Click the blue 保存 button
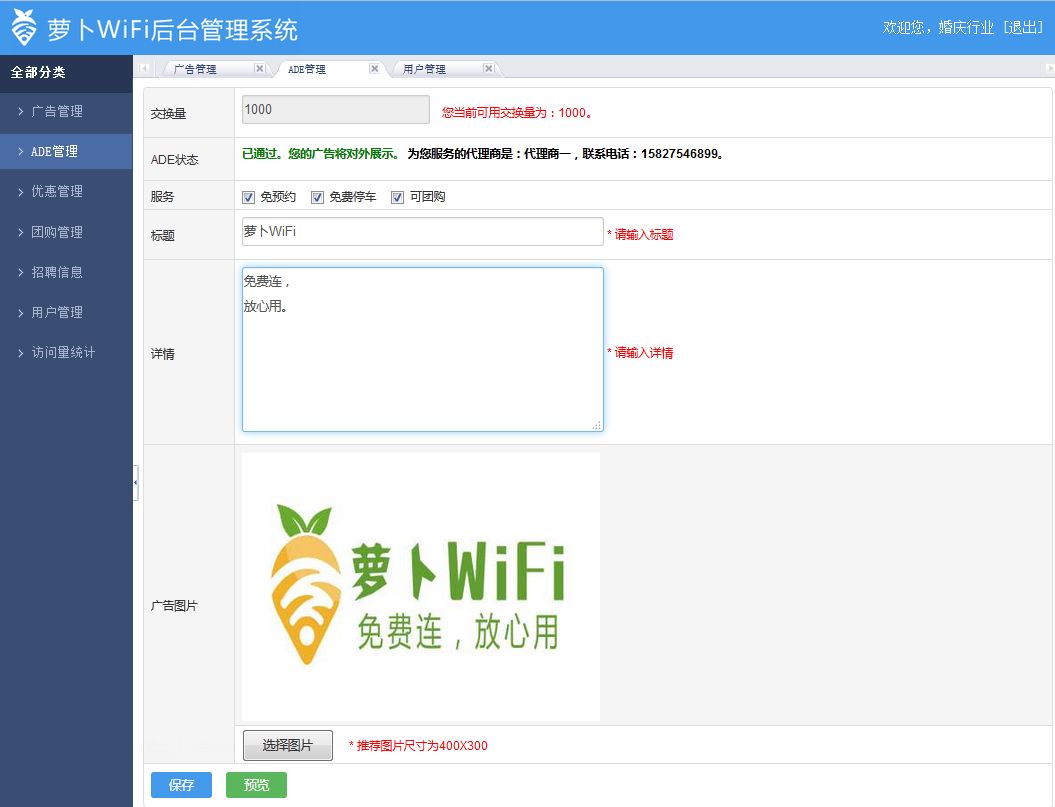 click(181, 785)
